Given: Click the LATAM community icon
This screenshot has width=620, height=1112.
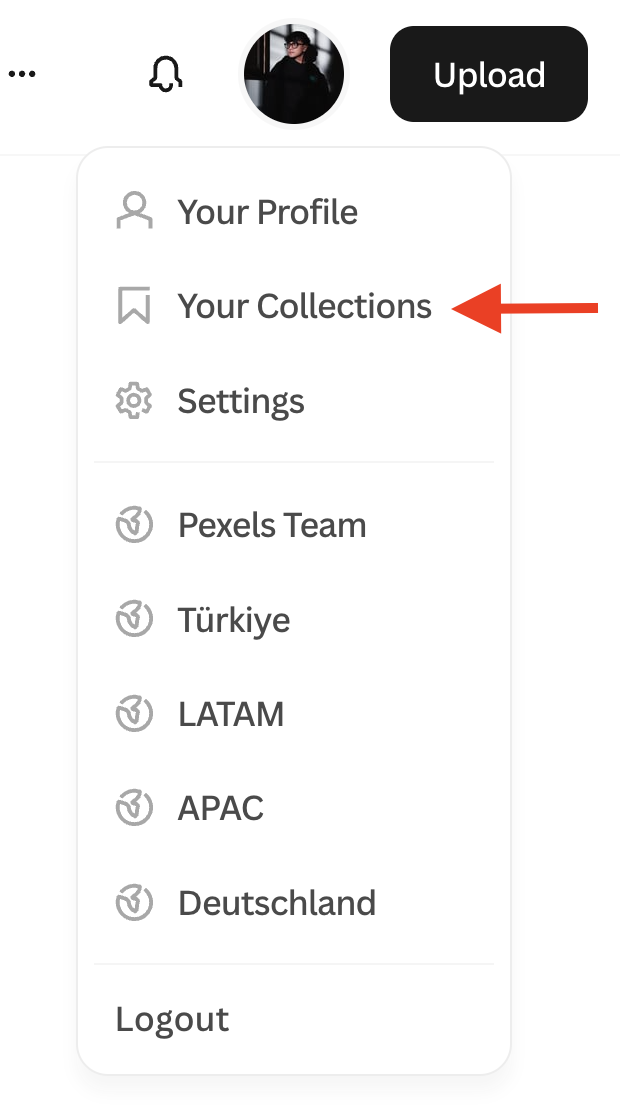Looking at the screenshot, I should point(134,714).
